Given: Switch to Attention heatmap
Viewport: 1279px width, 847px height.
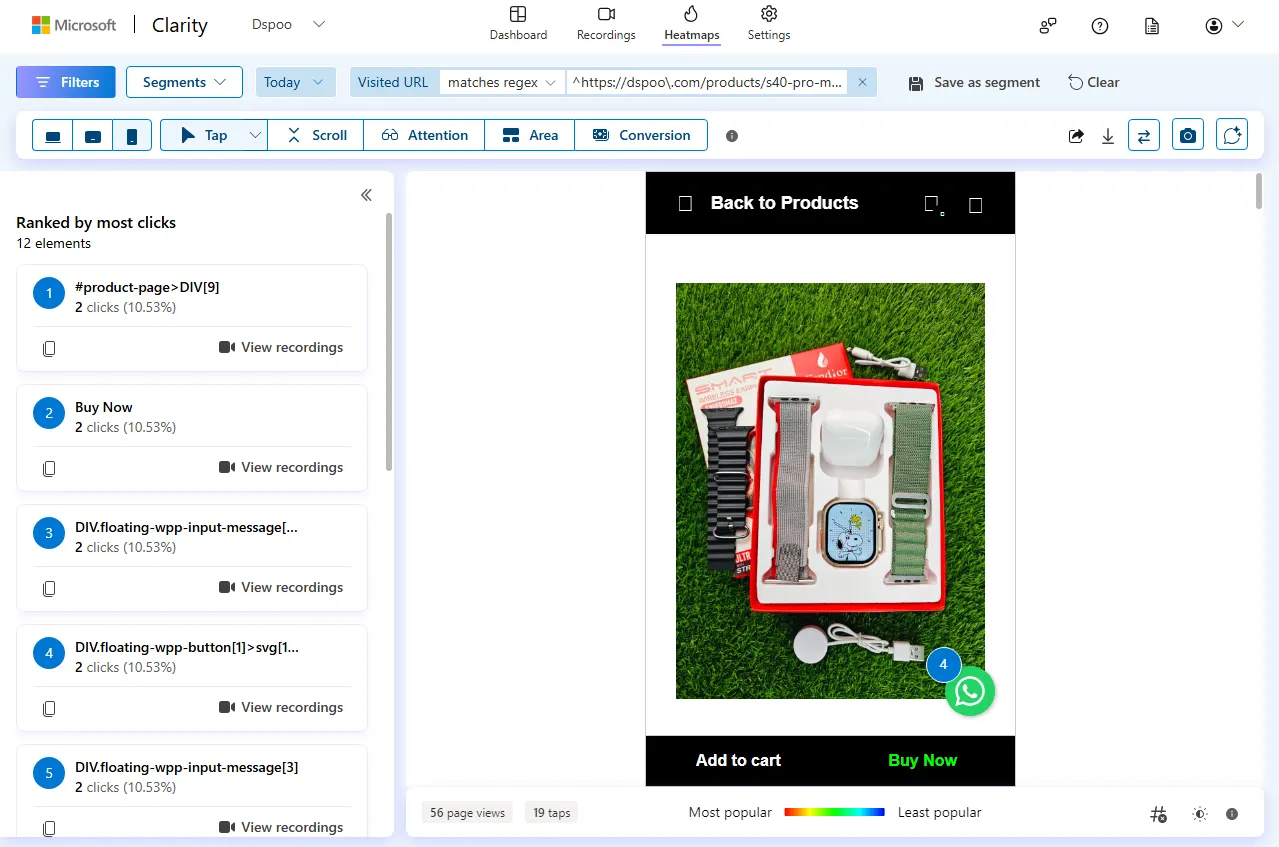Looking at the screenshot, I should click(424, 135).
